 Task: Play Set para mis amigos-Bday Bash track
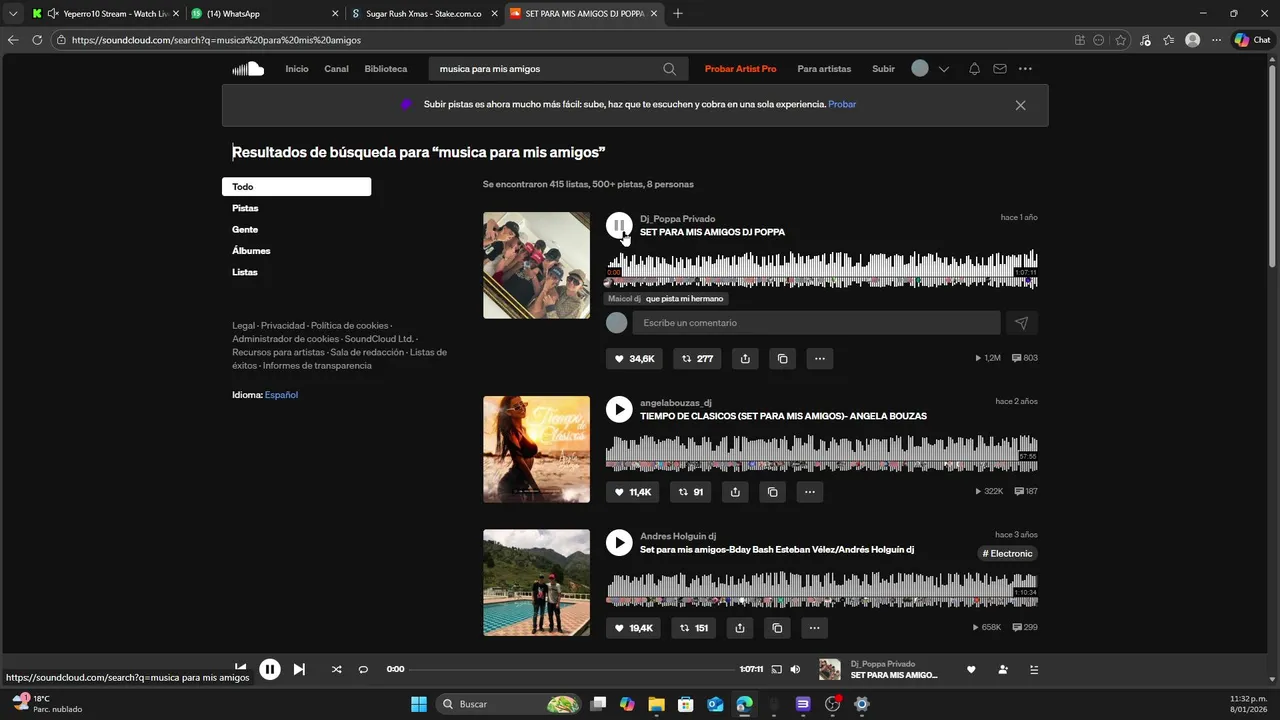pos(619,543)
